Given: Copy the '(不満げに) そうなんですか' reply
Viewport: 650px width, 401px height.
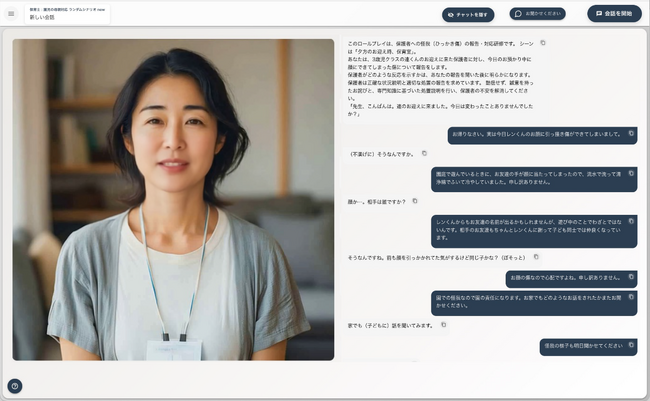Looking at the screenshot, I should (x=424, y=153).
